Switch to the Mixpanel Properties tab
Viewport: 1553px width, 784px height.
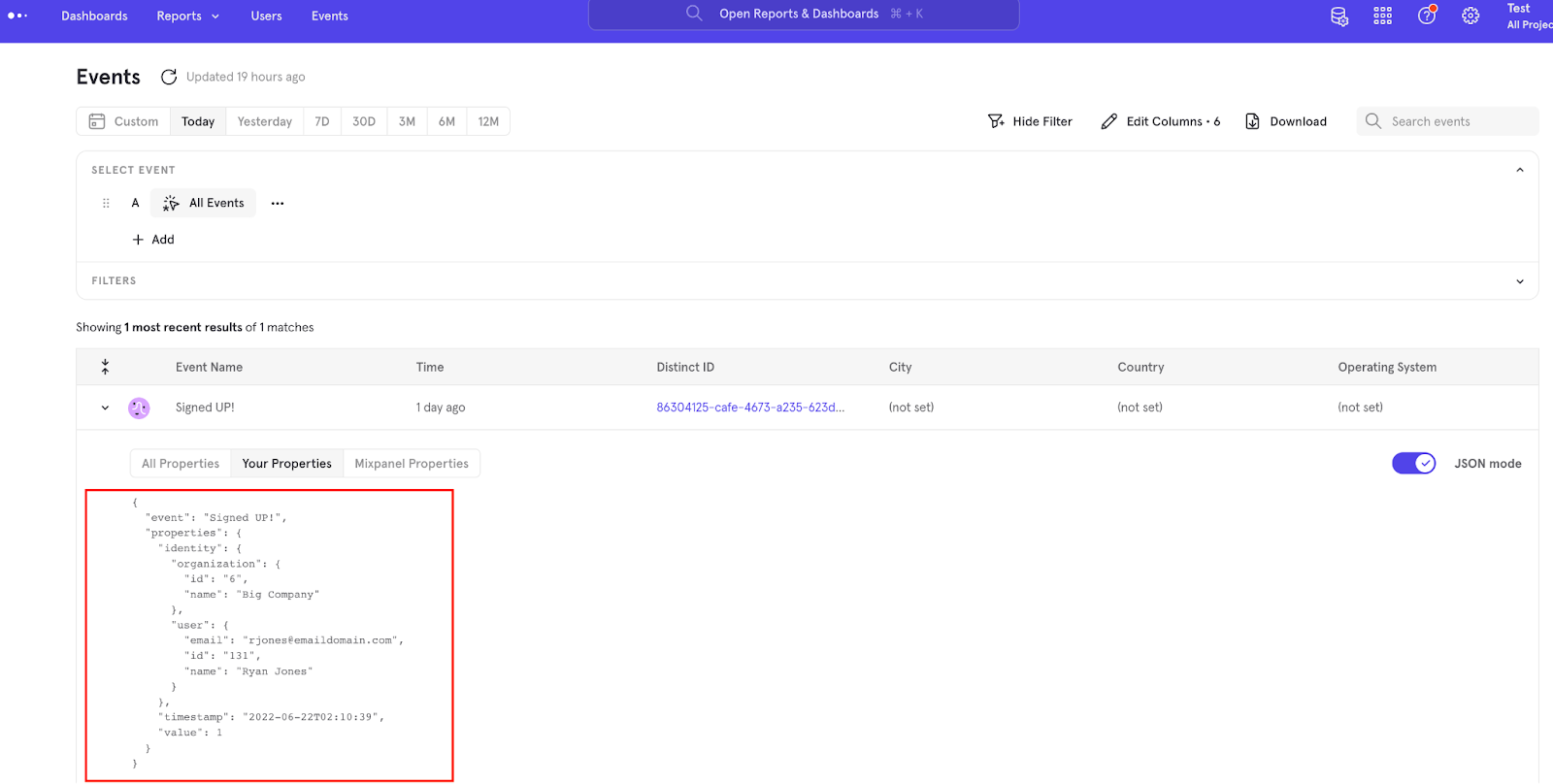point(412,464)
